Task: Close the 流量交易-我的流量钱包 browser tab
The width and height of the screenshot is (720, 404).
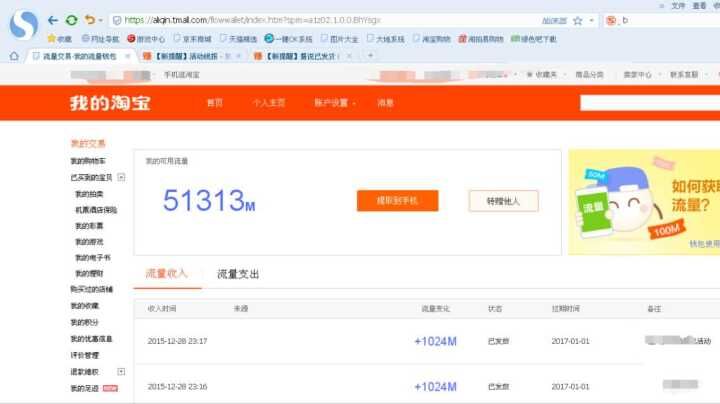Action: [128, 56]
